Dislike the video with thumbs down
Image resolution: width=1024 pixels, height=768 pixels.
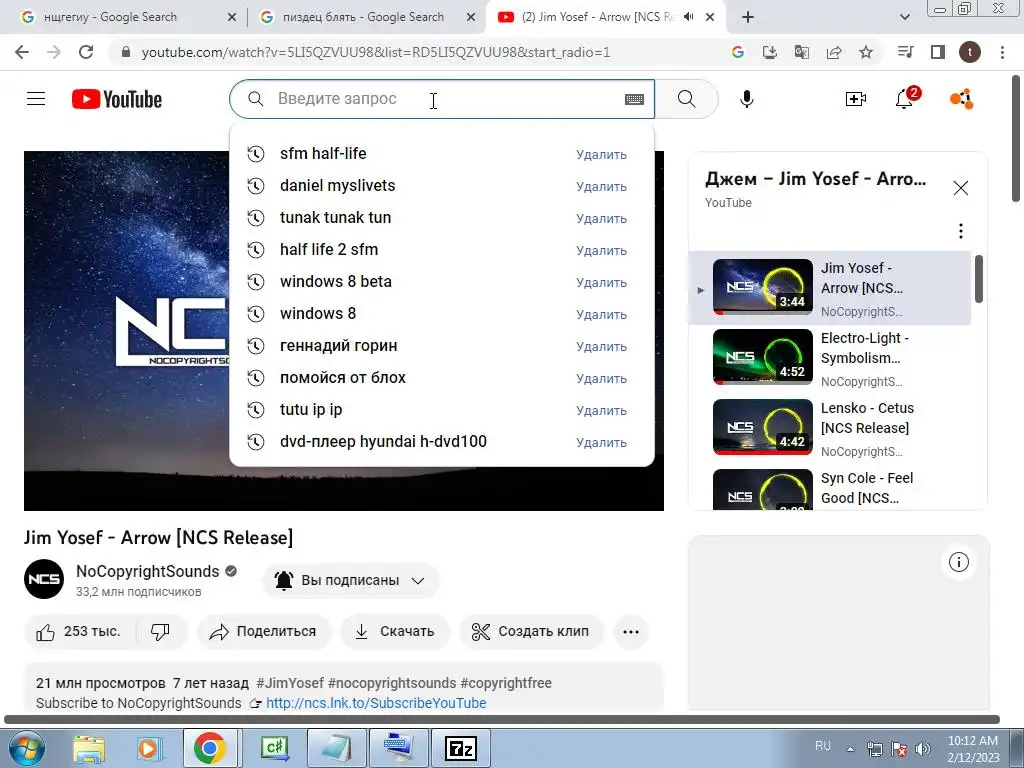(x=161, y=632)
